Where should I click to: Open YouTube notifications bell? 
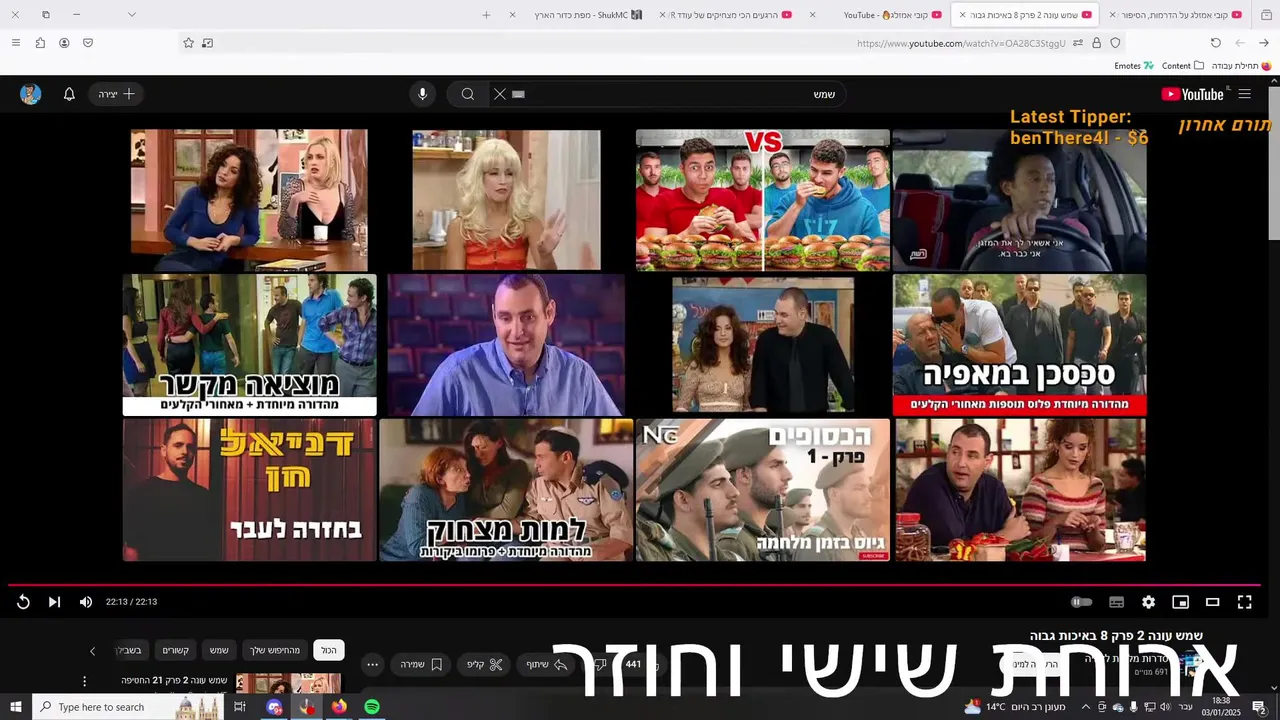point(69,94)
